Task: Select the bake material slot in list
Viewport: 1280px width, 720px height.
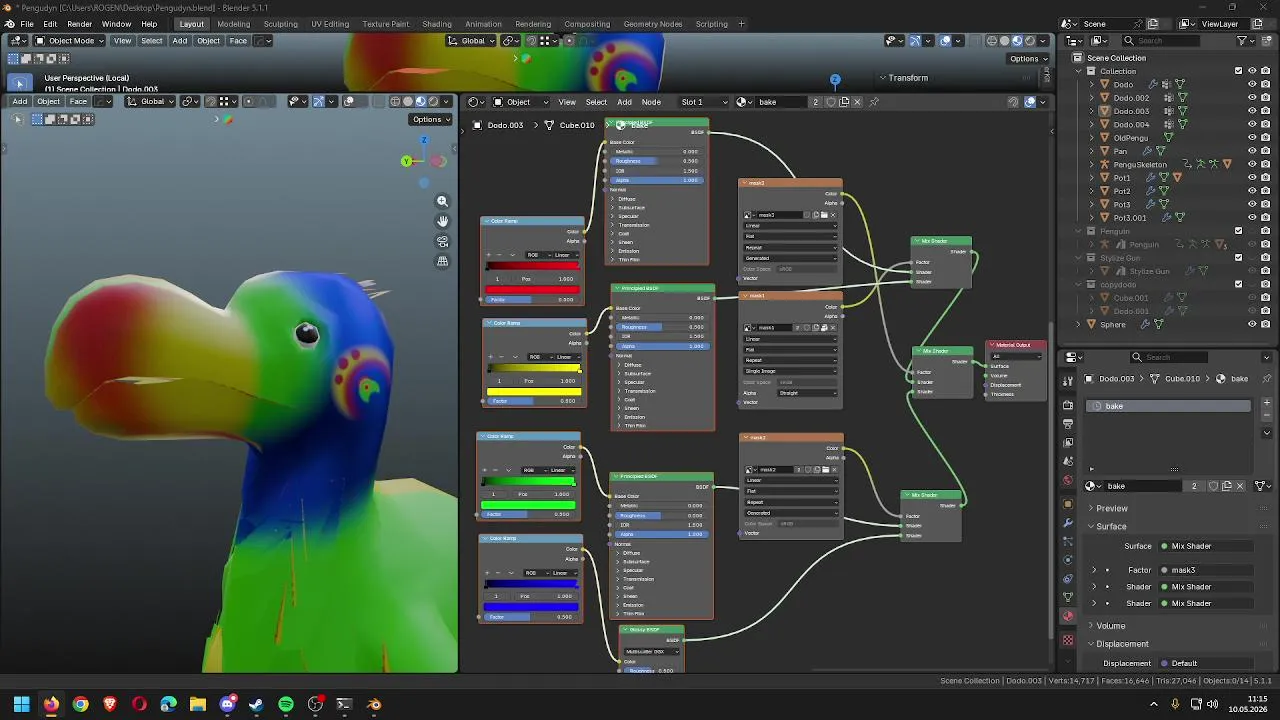Action: tap(1169, 406)
